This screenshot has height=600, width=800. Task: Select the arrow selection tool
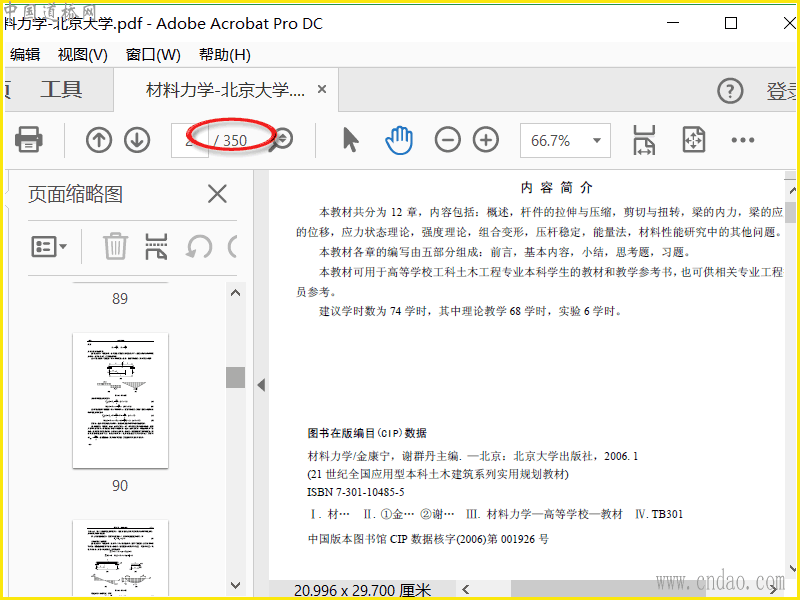pos(351,140)
